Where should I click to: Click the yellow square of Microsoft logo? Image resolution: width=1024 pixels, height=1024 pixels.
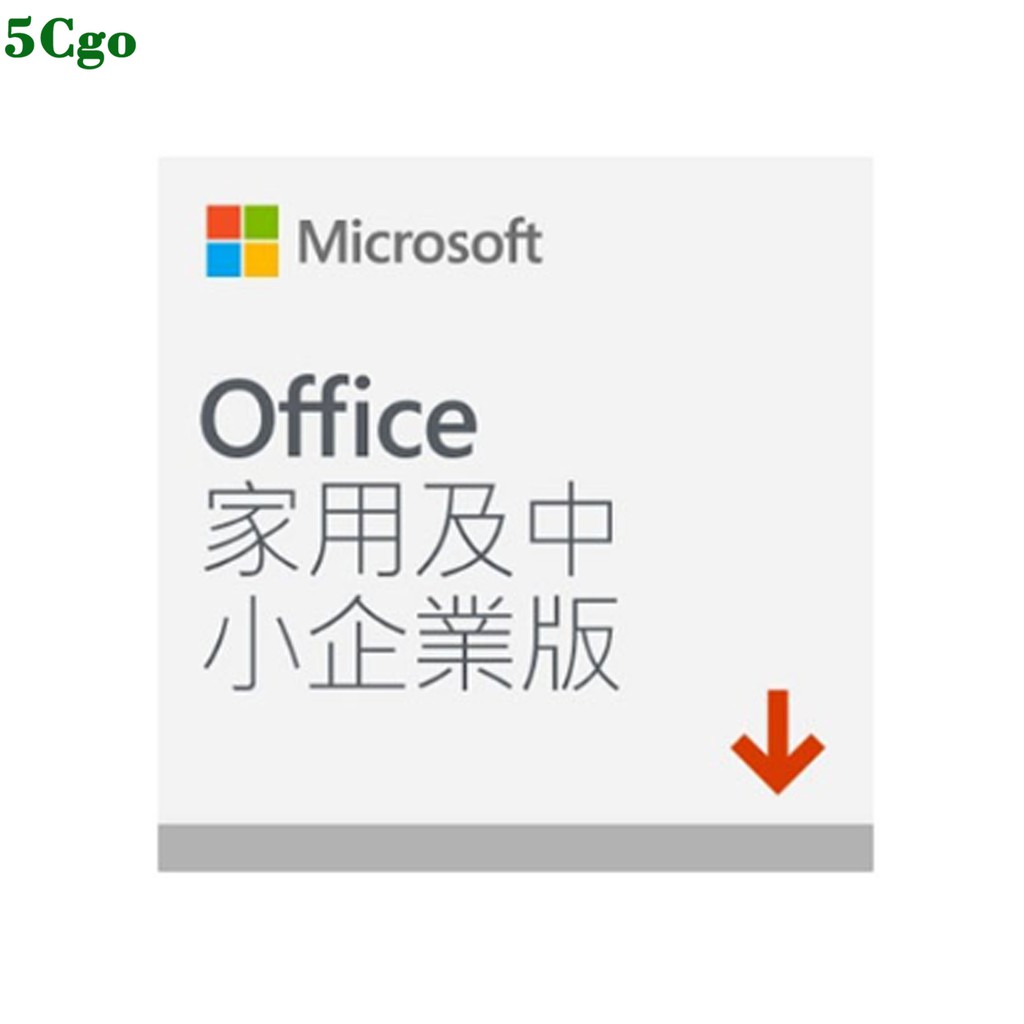pyautogui.click(x=261, y=260)
